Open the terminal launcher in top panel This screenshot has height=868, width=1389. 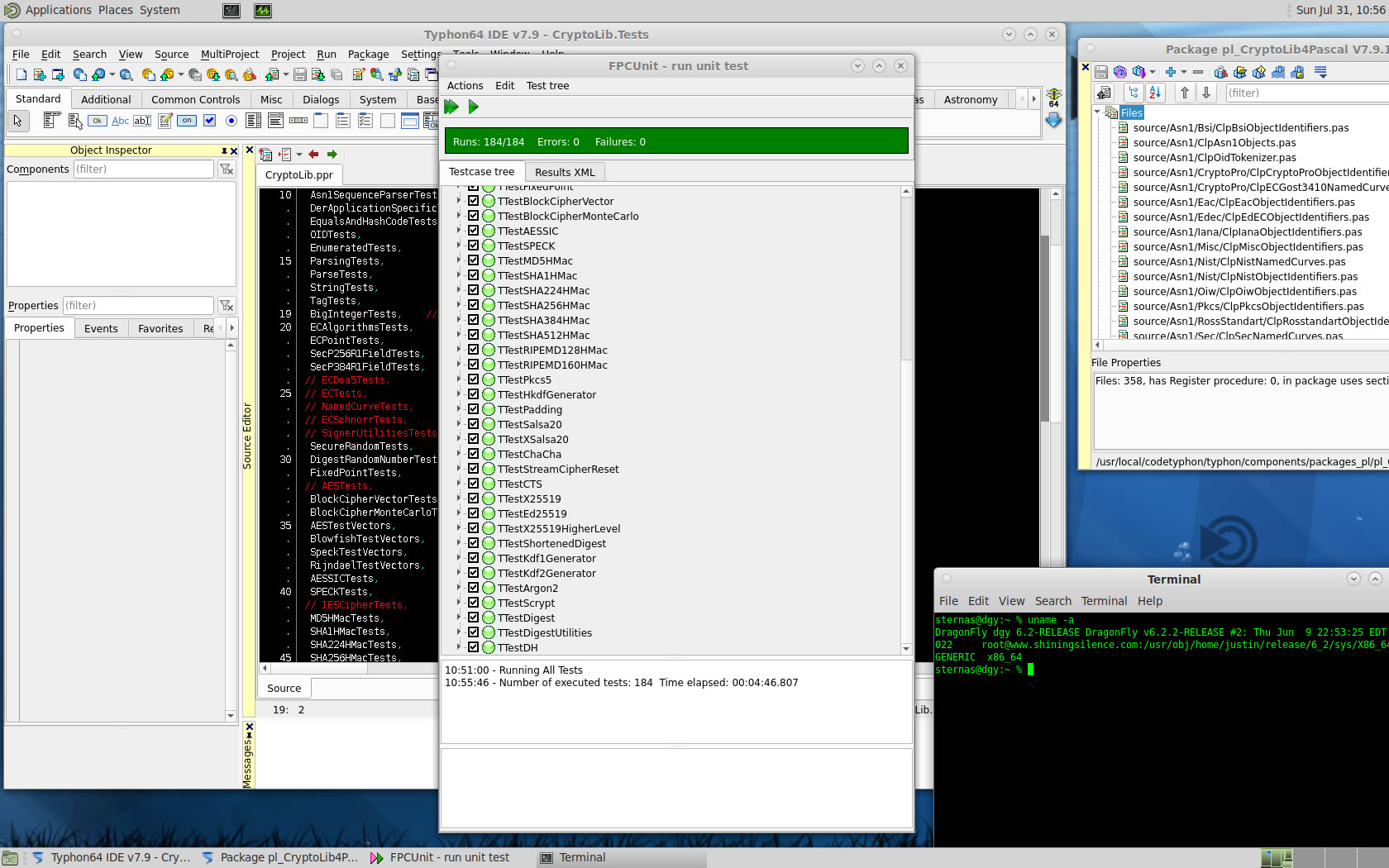coord(231,11)
